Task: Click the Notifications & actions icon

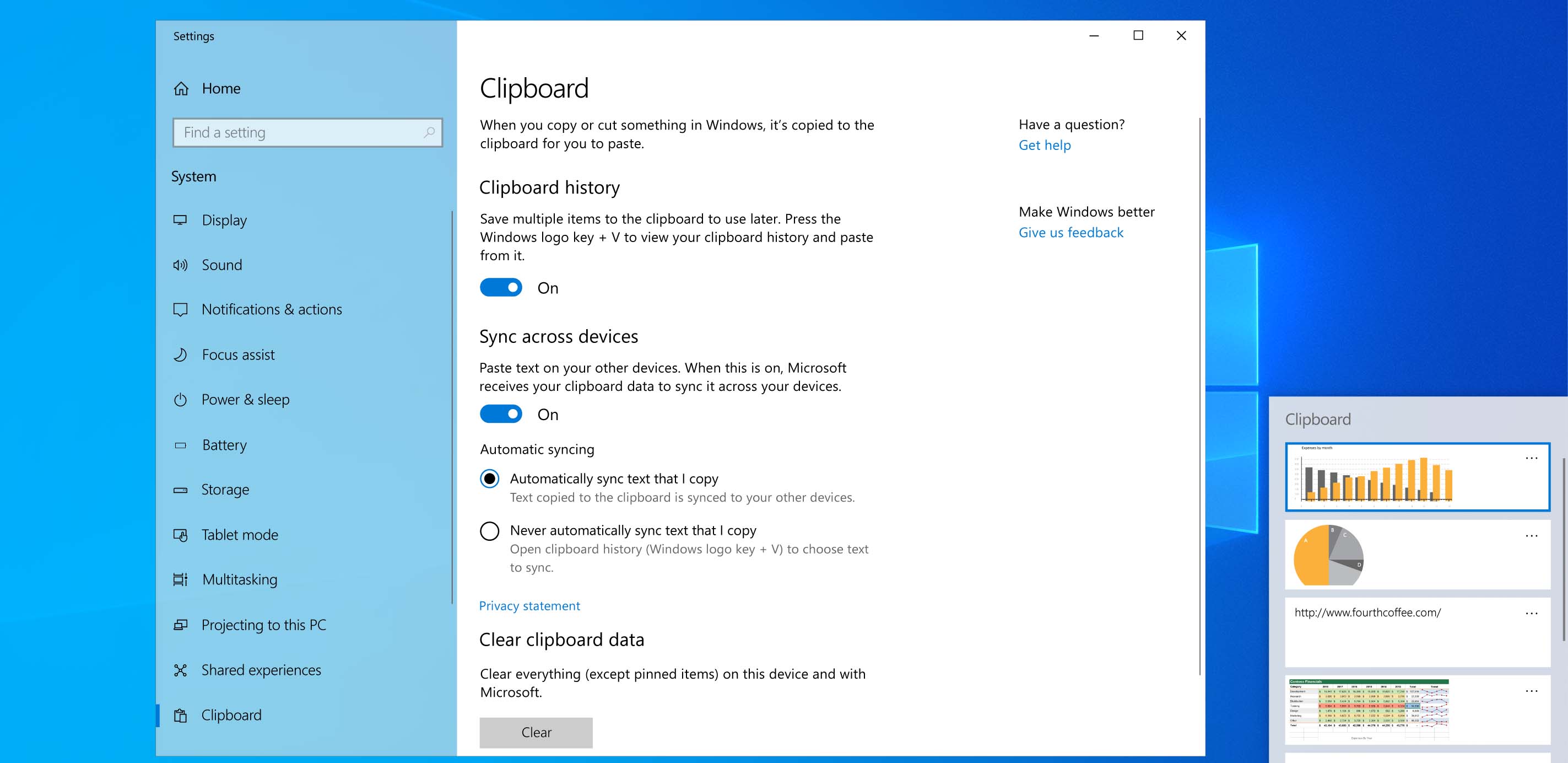Action: pos(180,309)
